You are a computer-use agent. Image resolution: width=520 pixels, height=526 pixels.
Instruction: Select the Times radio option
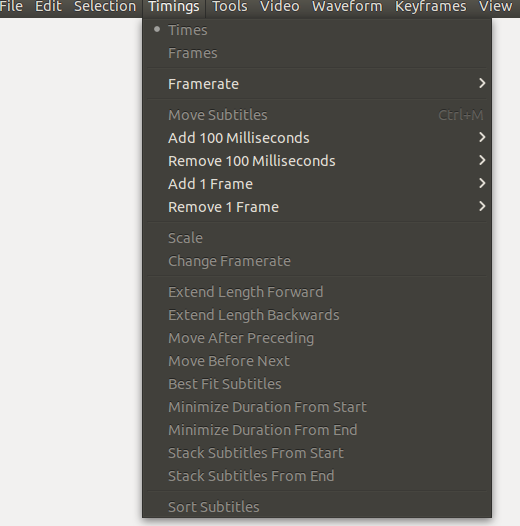(x=317, y=30)
